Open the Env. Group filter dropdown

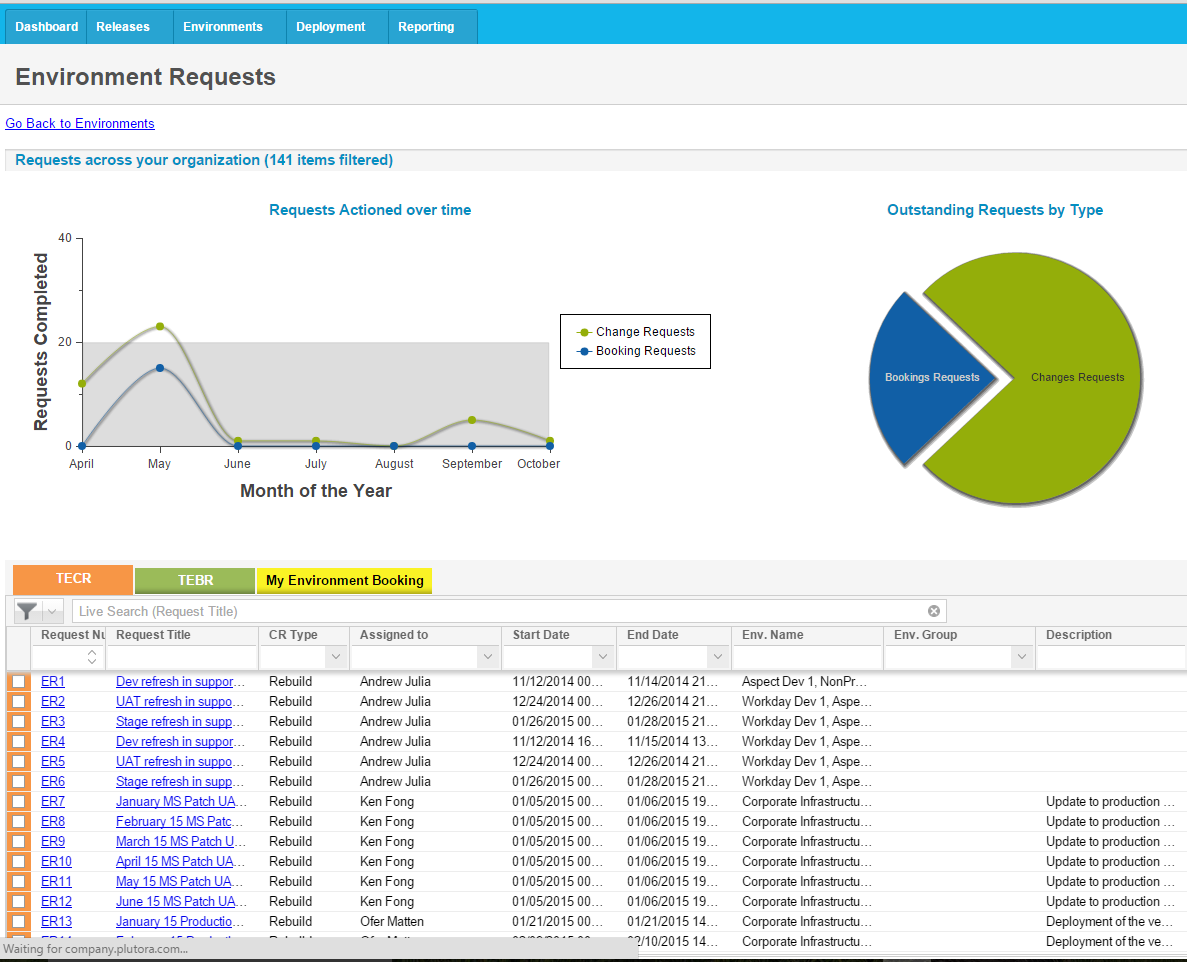pos(1021,656)
